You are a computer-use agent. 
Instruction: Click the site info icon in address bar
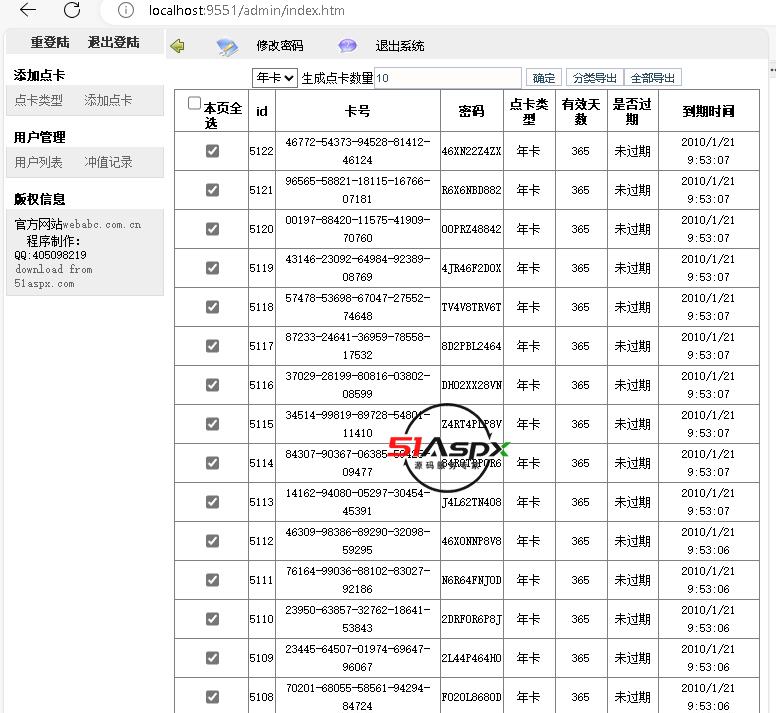(x=126, y=10)
